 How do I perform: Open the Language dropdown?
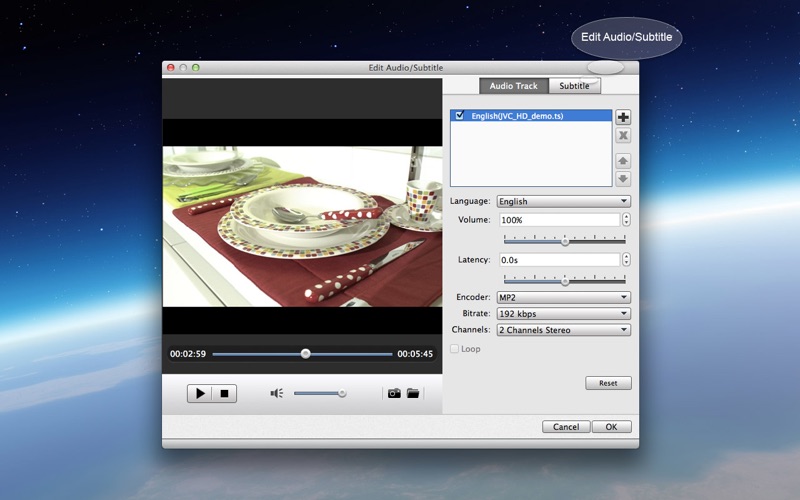pos(563,201)
